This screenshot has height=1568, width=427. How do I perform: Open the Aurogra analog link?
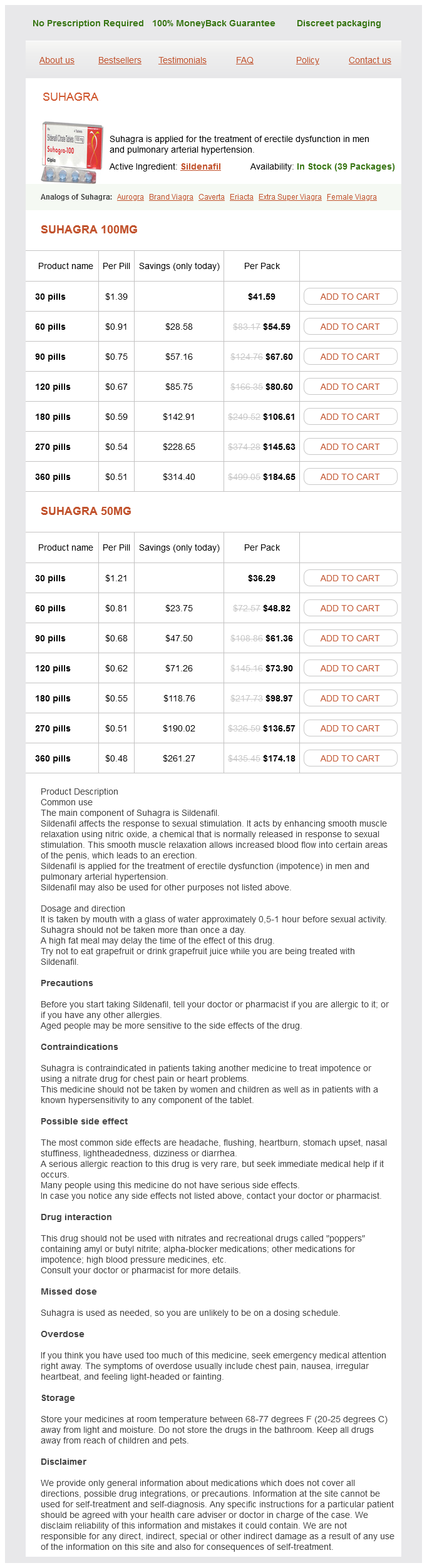(x=130, y=197)
